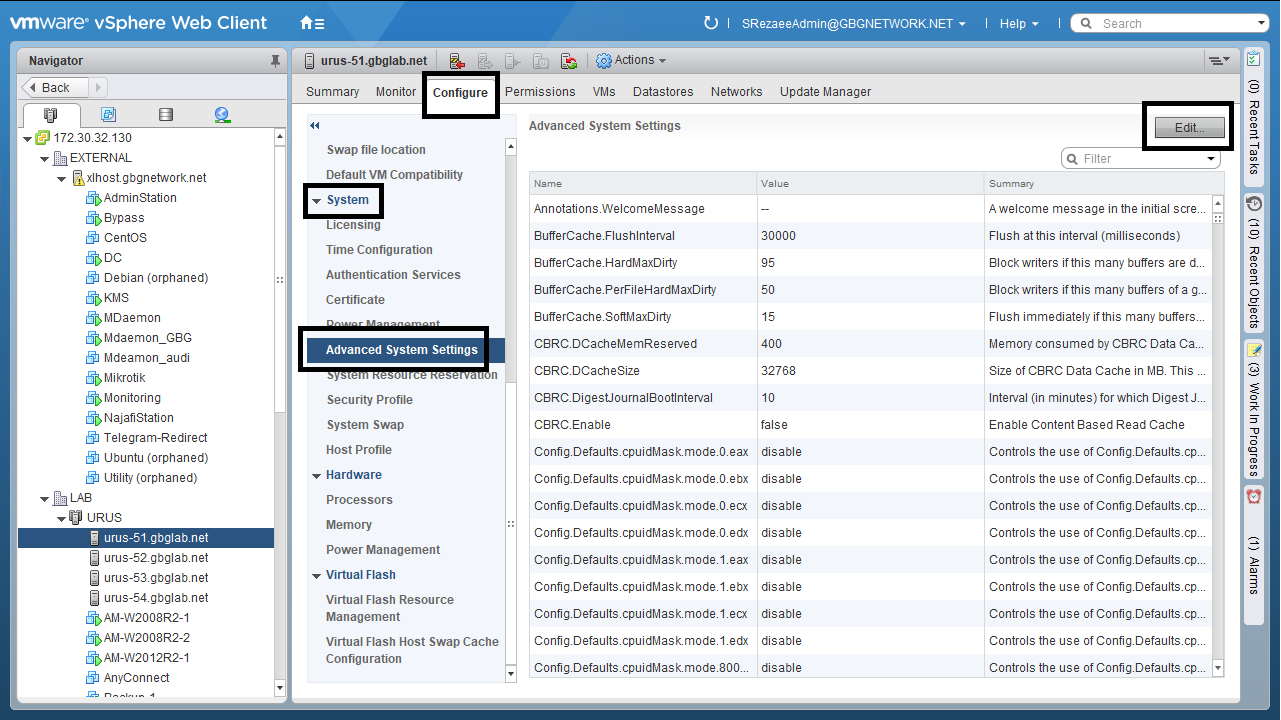Click the Back button in Navigator
The width and height of the screenshot is (1281, 720).
point(55,88)
